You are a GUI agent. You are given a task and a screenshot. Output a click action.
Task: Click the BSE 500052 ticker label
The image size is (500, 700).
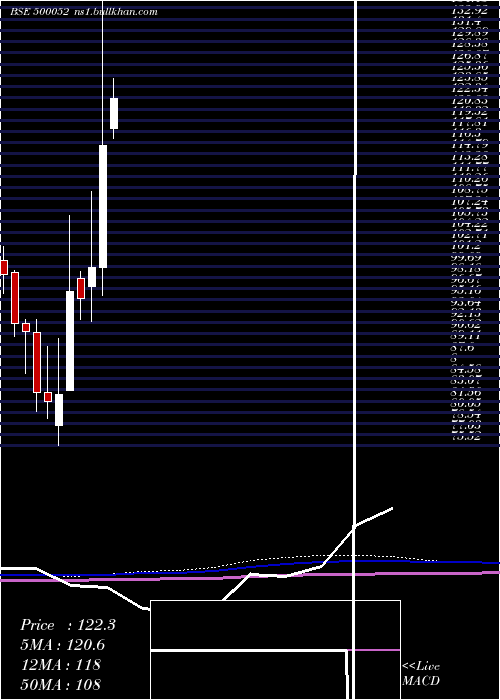[39, 12]
